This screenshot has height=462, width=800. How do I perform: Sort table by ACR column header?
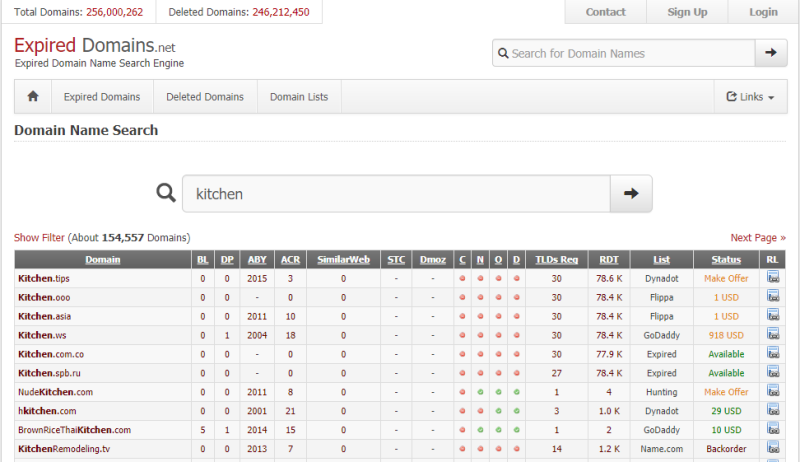coord(290,260)
